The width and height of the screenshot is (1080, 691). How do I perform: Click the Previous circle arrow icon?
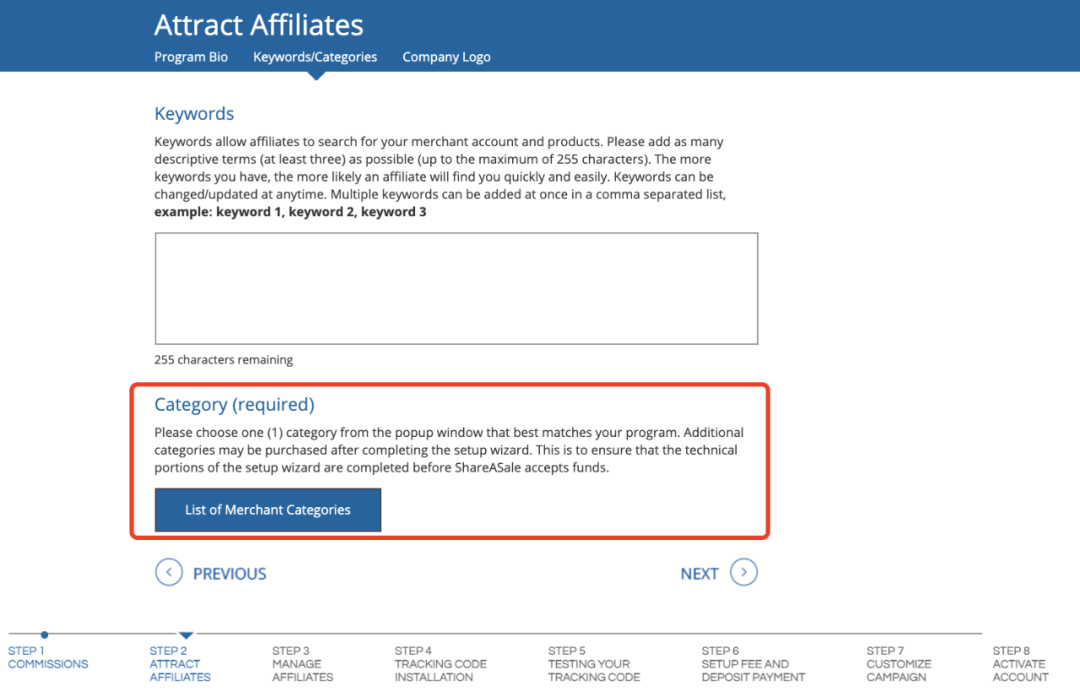[x=169, y=572]
